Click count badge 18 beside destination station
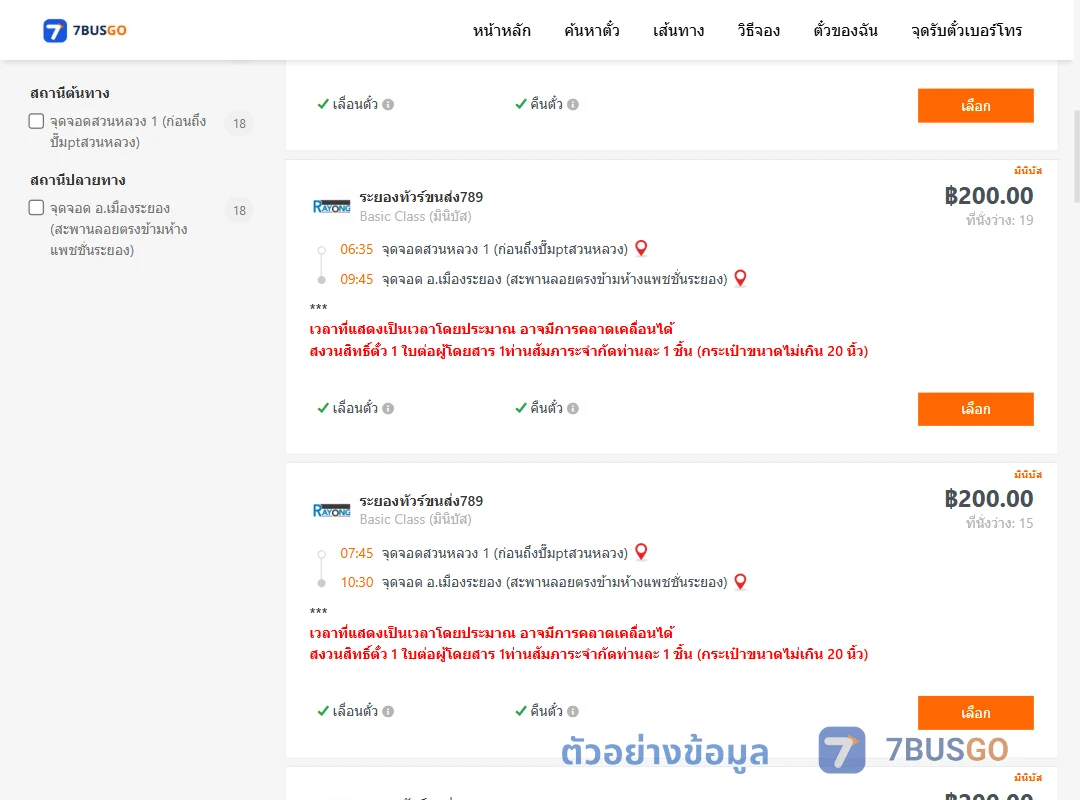Image resolution: width=1080 pixels, height=800 pixels. (x=239, y=210)
